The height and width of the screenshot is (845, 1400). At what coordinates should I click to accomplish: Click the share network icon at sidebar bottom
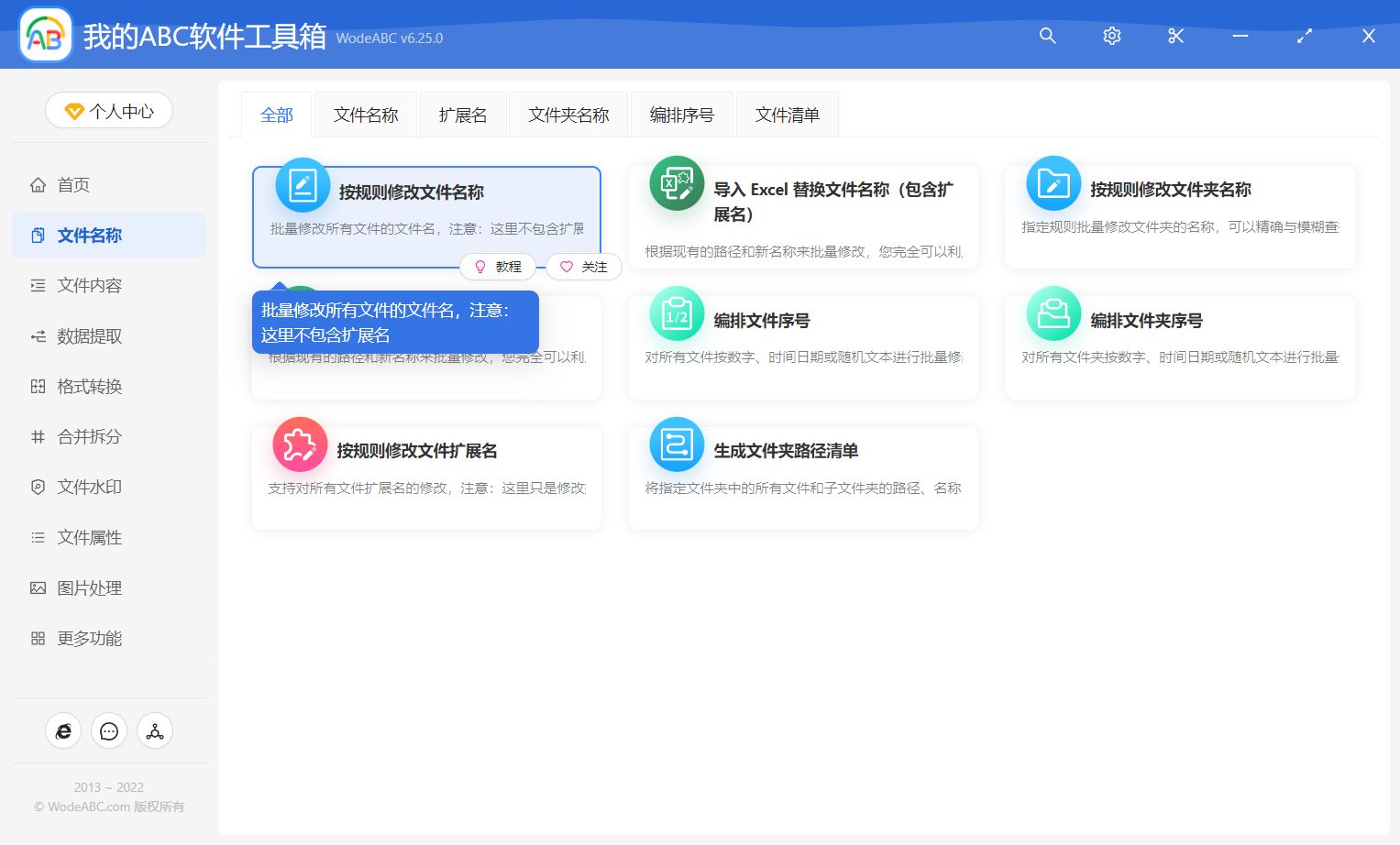tap(154, 730)
